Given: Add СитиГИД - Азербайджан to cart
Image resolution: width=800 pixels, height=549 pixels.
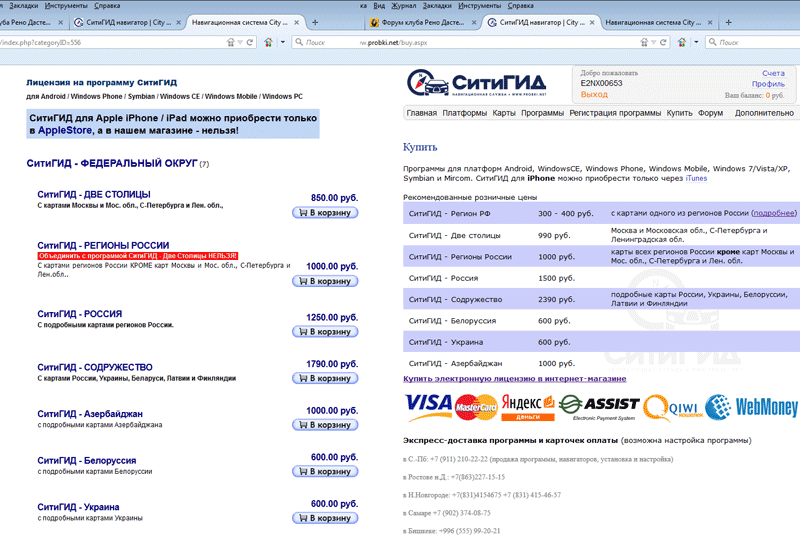Looking at the screenshot, I should coord(325,425).
